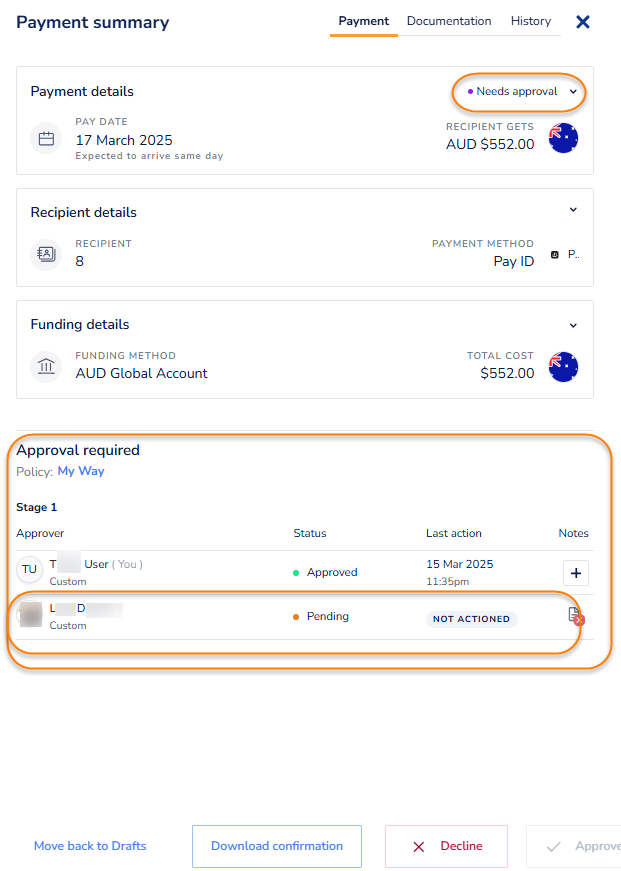Screen dimensions: 621x871
Task: Decline the payment
Action: pos(446,846)
